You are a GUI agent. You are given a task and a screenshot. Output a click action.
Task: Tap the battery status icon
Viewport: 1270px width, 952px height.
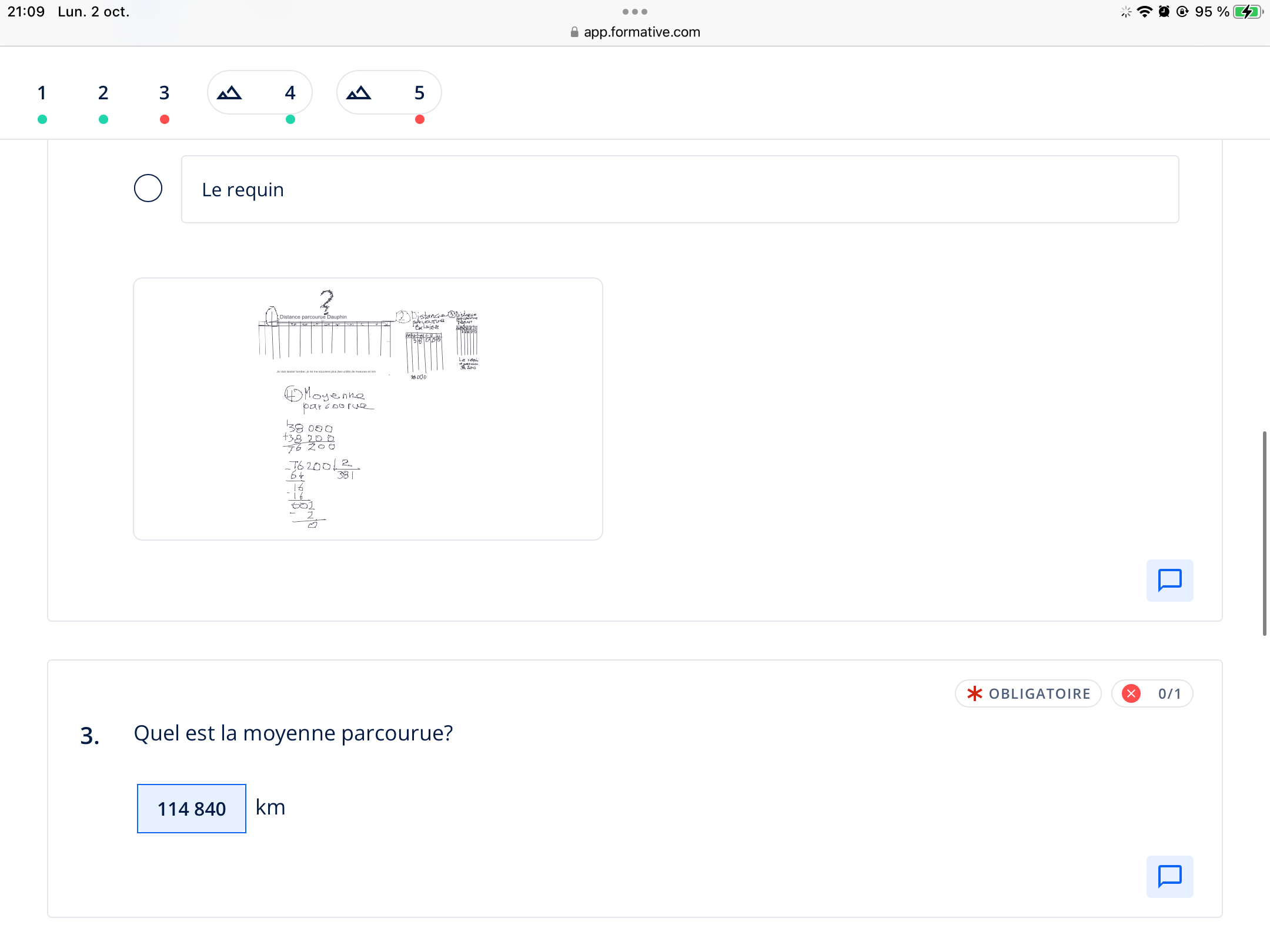[x=1246, y=12]
